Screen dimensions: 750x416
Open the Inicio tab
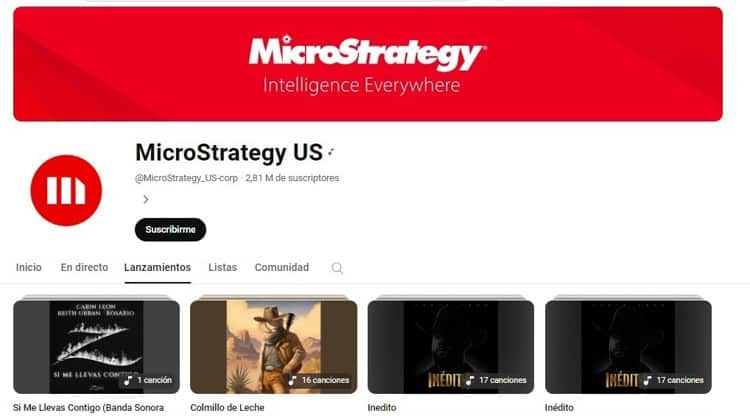(29, 267)
